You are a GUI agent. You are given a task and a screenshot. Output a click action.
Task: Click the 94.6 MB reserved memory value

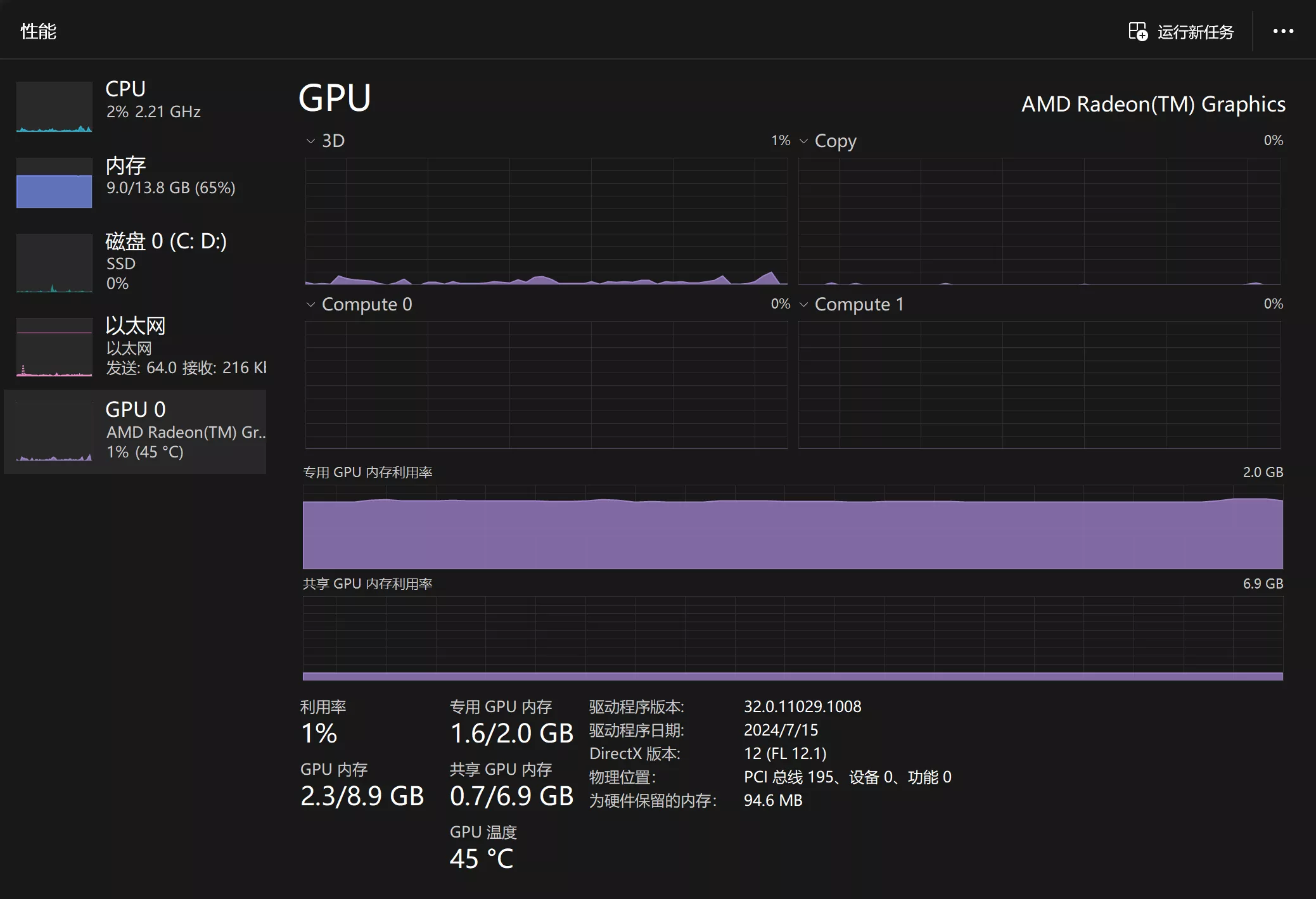pos(773,800)
